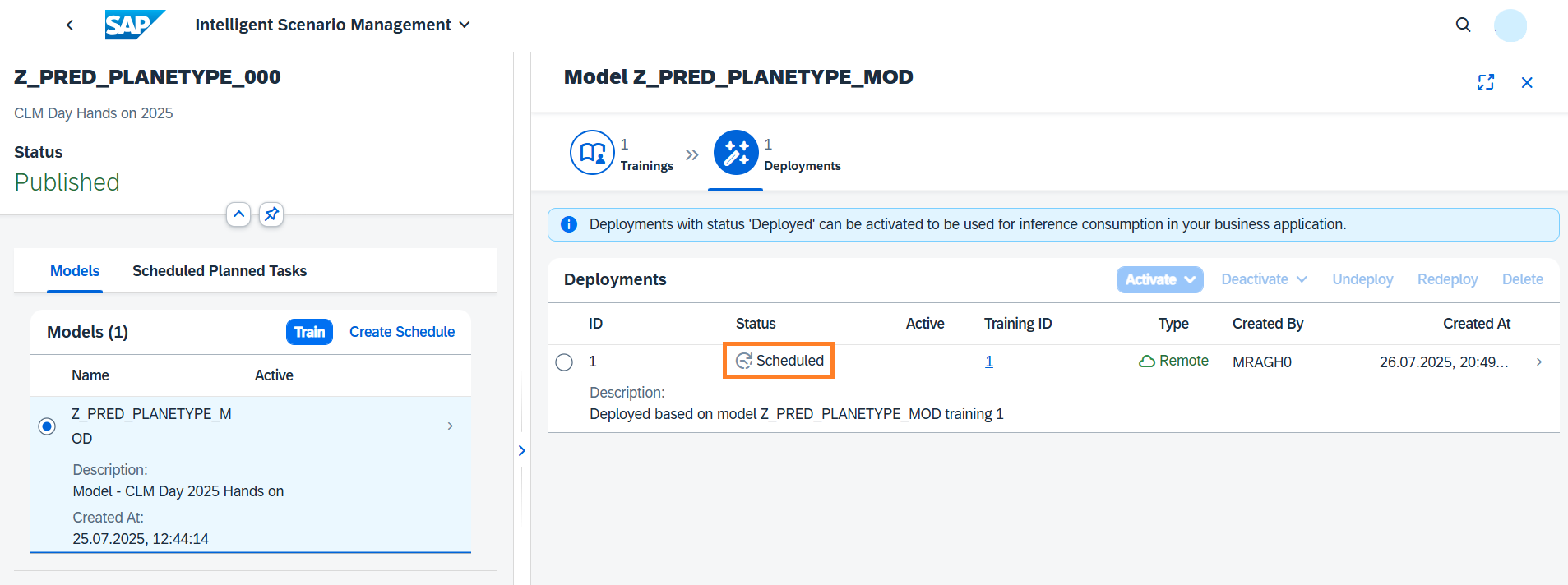The image size is (1568, 585).
Task: Switch to Scheduled Planned Tasks tab
Action: click(x=220, y=271)
